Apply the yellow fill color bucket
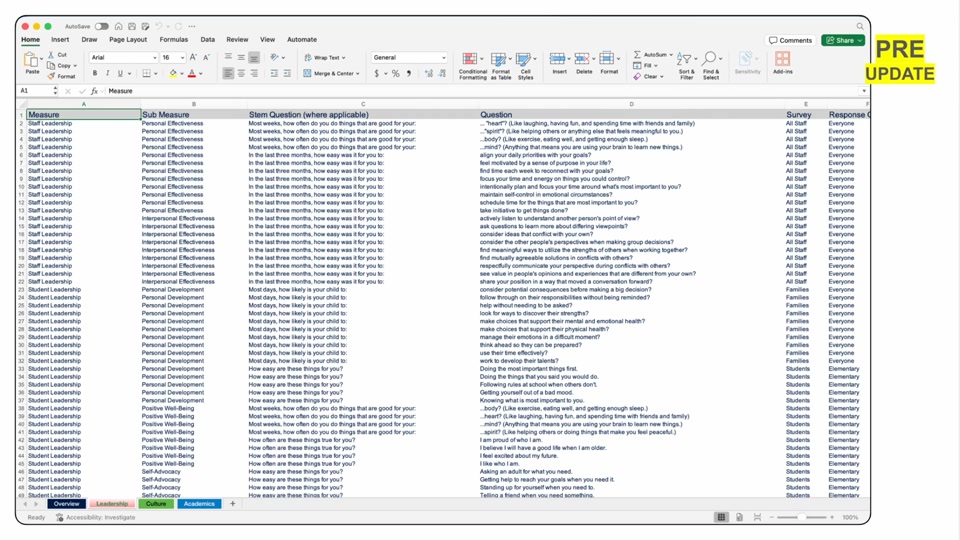Viewport: 960px width, 540px height. pos(173,73)
